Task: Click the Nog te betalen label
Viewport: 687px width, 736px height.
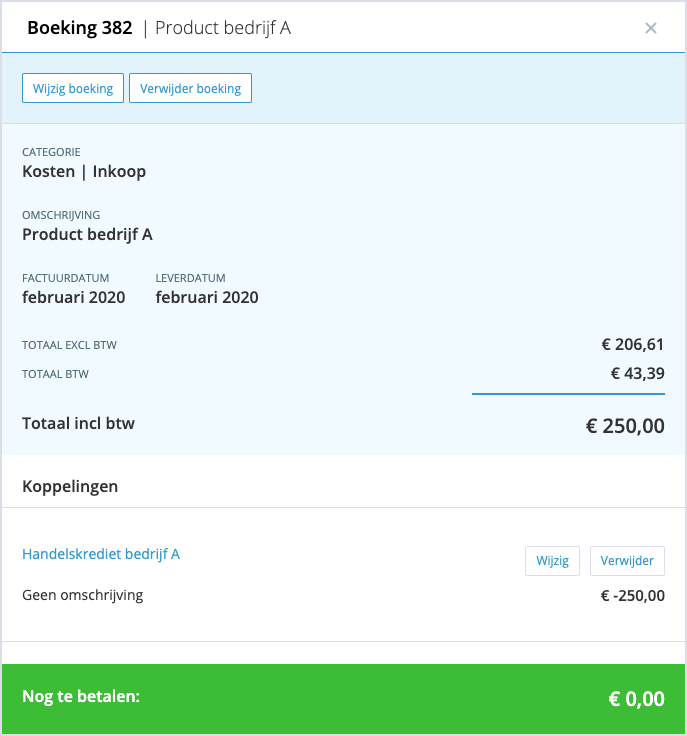Action: 81,696
